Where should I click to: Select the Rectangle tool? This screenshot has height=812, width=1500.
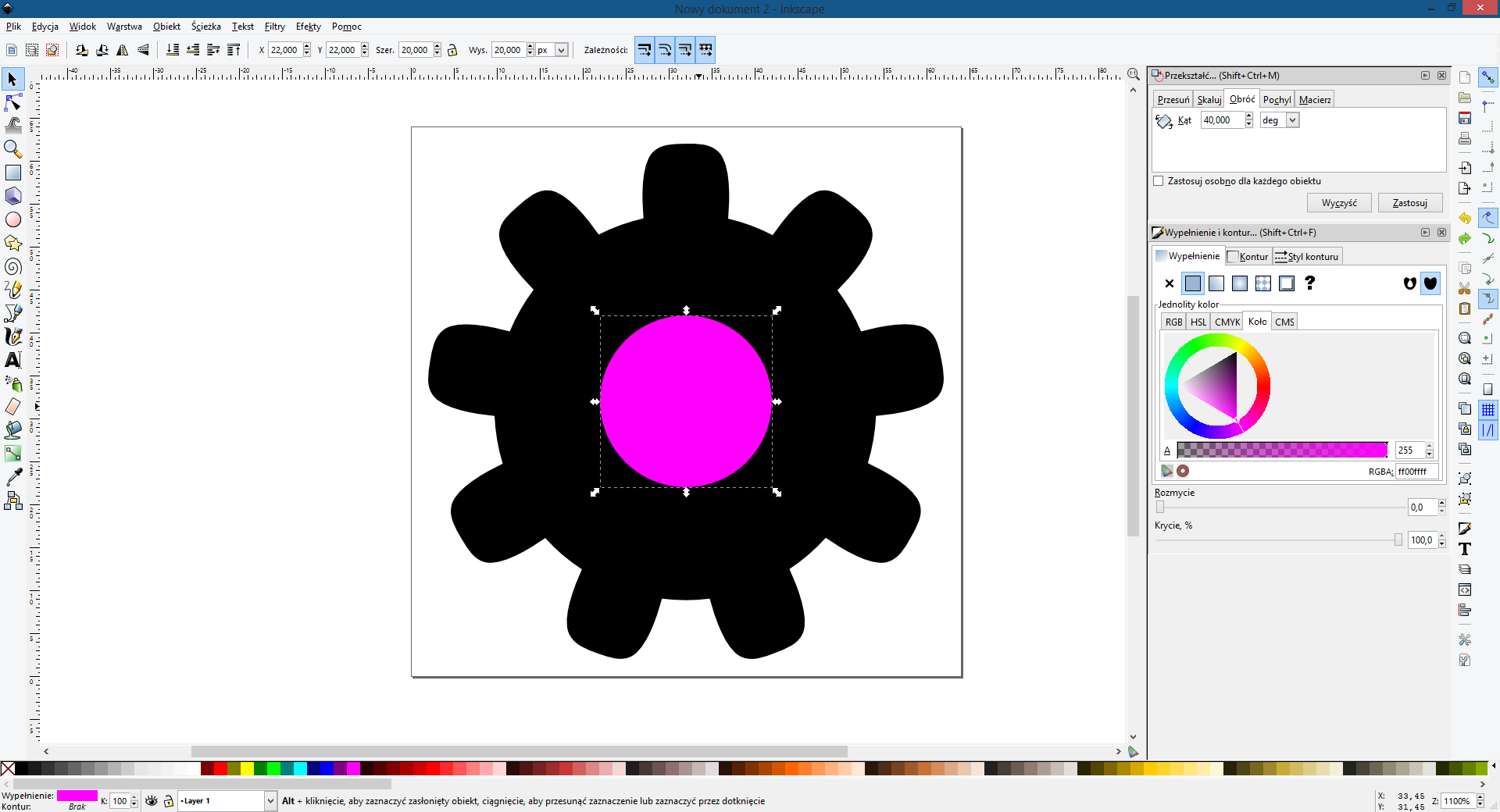(13, 173)
